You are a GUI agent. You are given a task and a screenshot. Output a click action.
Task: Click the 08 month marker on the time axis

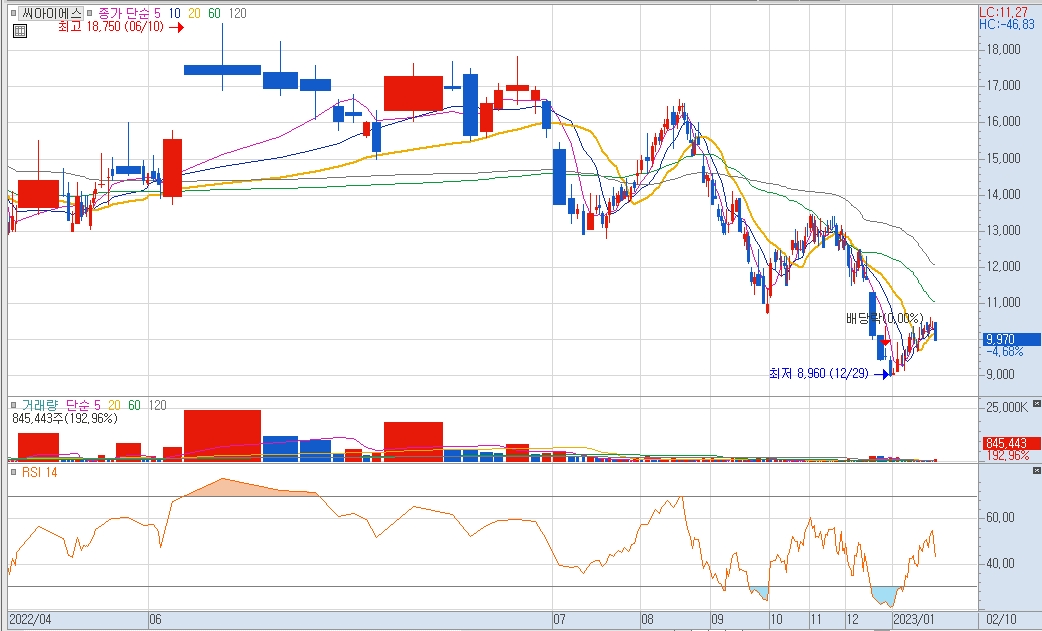(x=647, y=620)
